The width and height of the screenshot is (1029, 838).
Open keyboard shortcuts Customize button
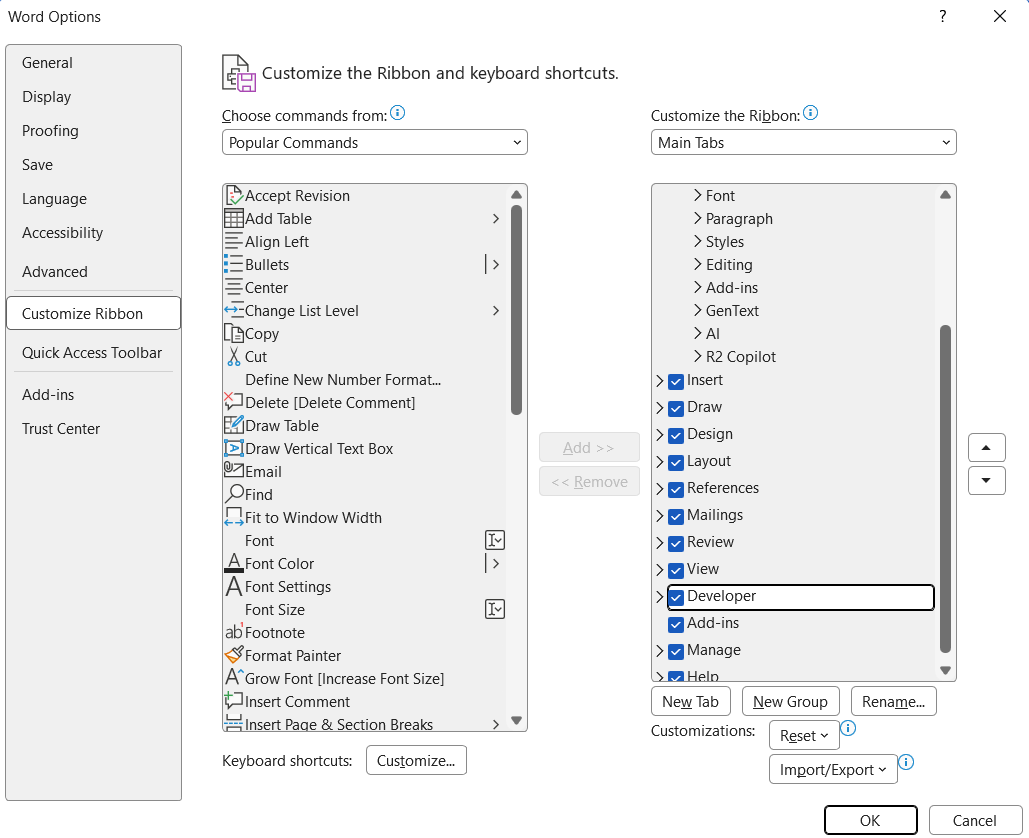coord(416,760)
